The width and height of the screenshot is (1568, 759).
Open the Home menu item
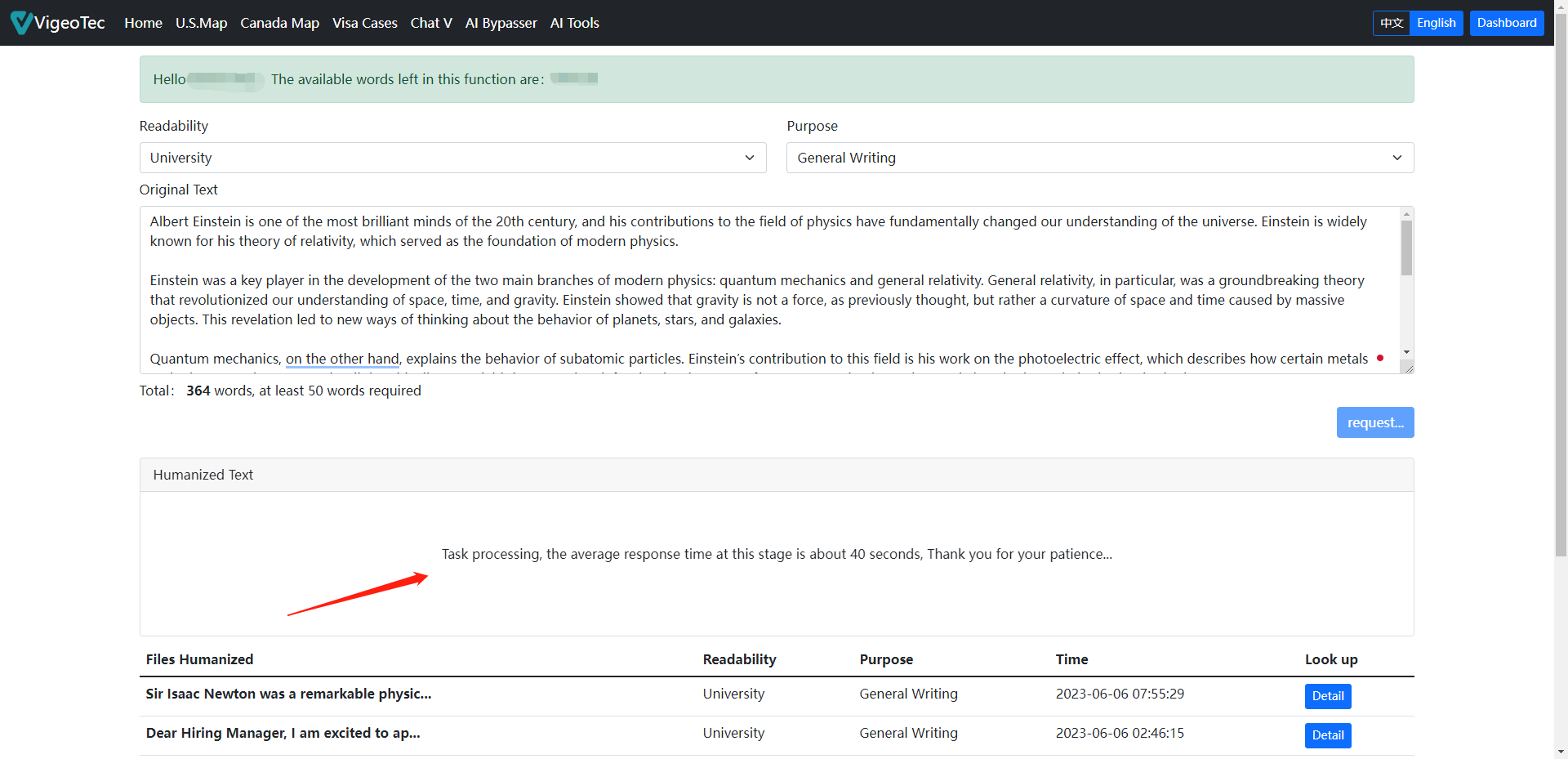point(143,23)
